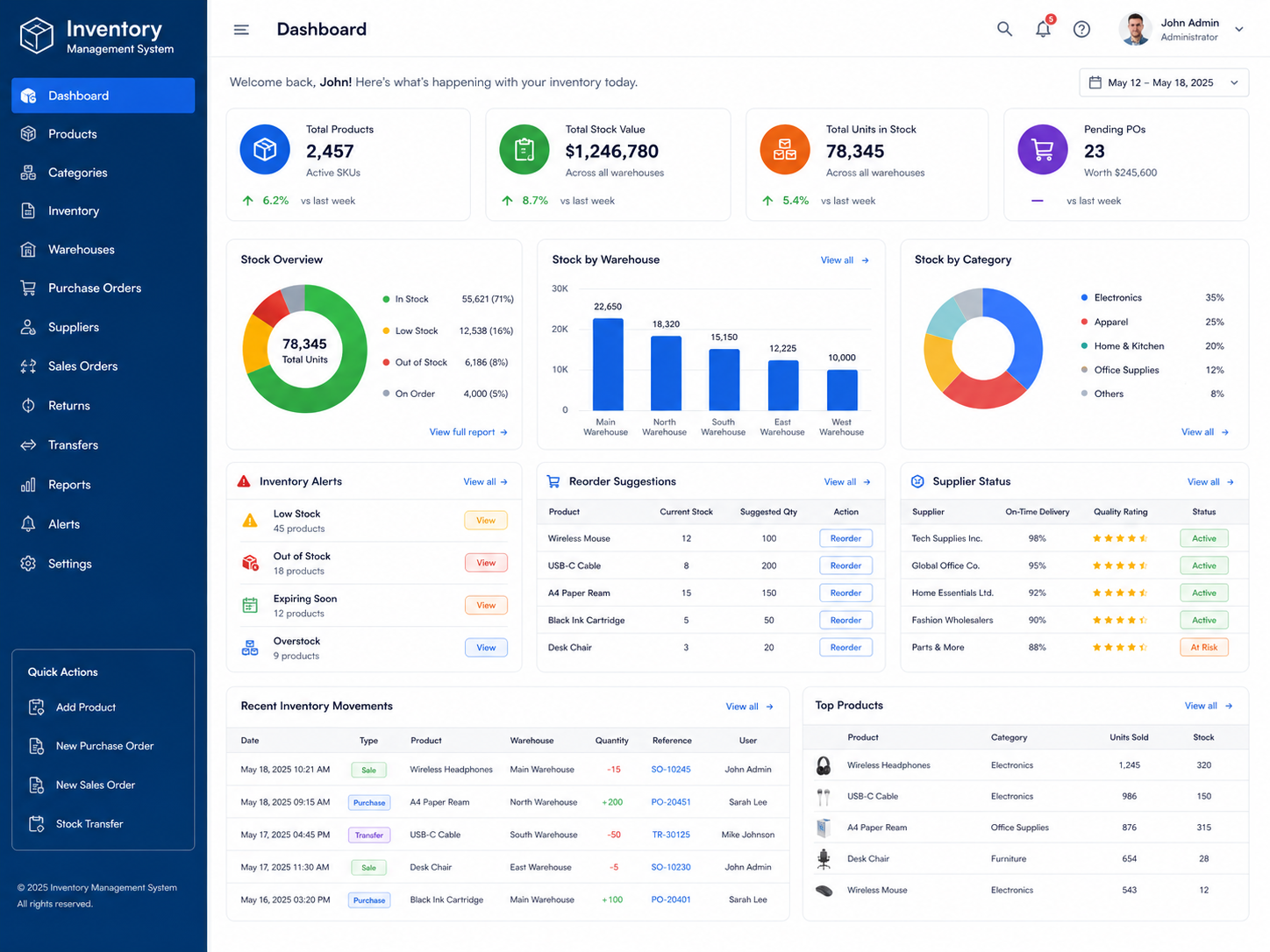Click the New Sales Order quick action icon
The width and height of the screenshot is (1270, 952).
click(x=37, y=785)
